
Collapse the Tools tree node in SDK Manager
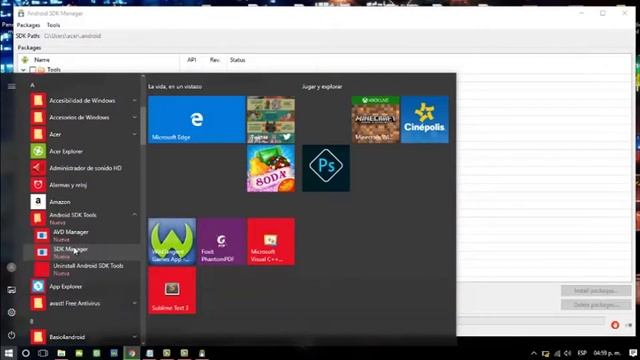coord(23,70)
